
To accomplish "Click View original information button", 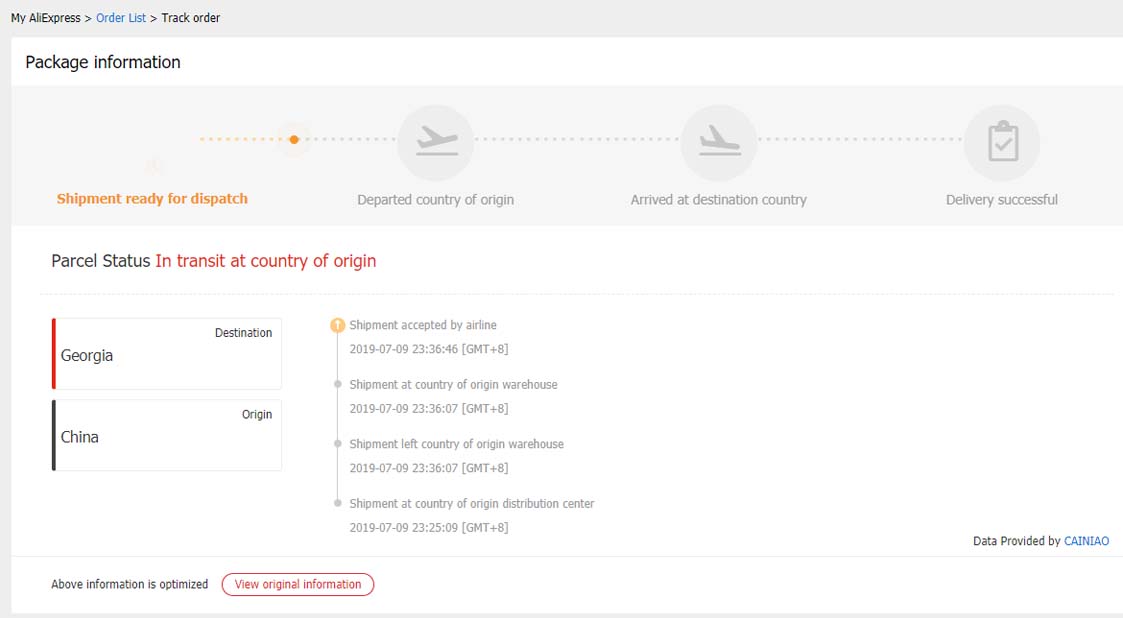I will coord(298,584).
